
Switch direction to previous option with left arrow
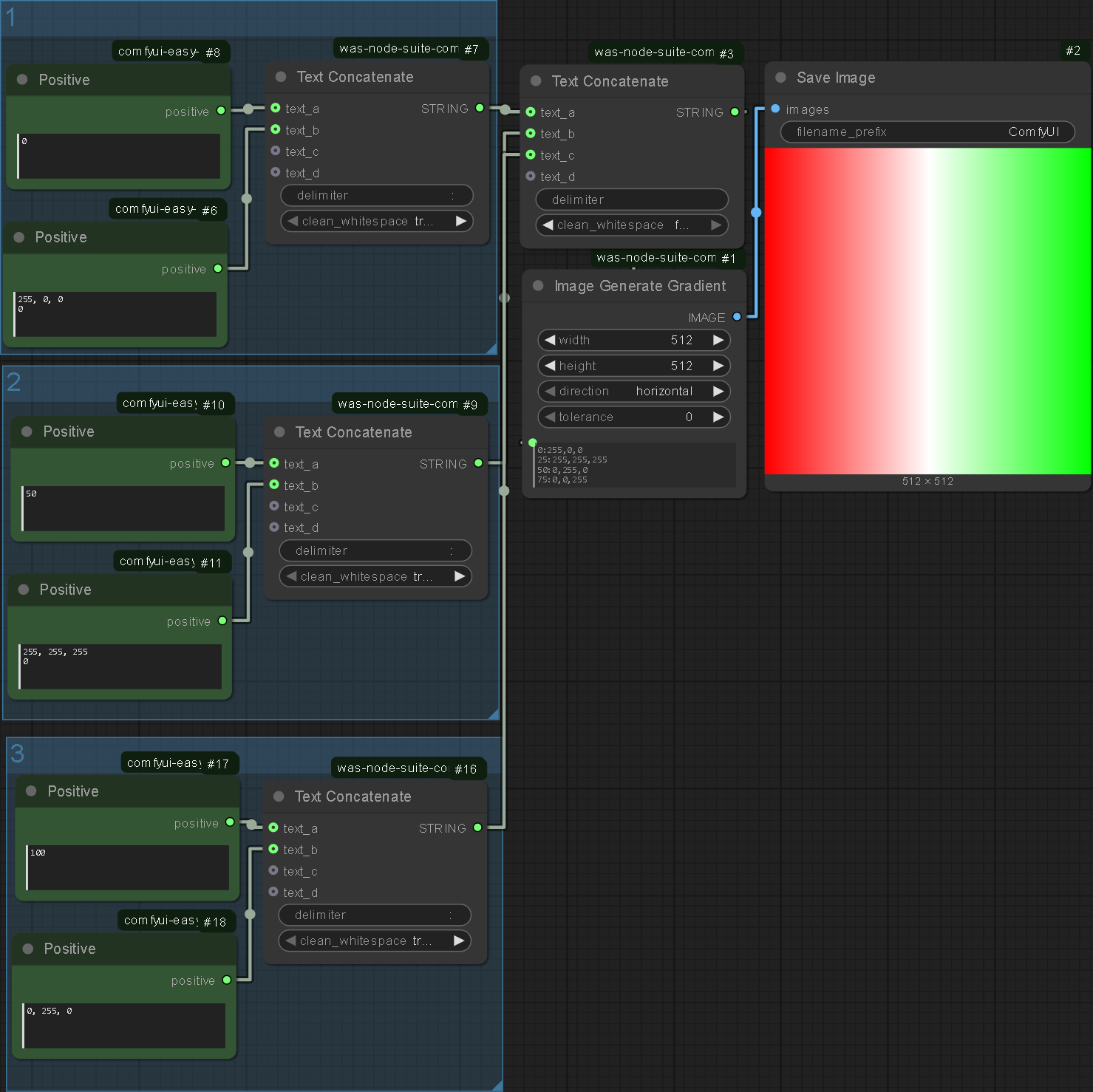pyautogui.click(x=550, y=391)
